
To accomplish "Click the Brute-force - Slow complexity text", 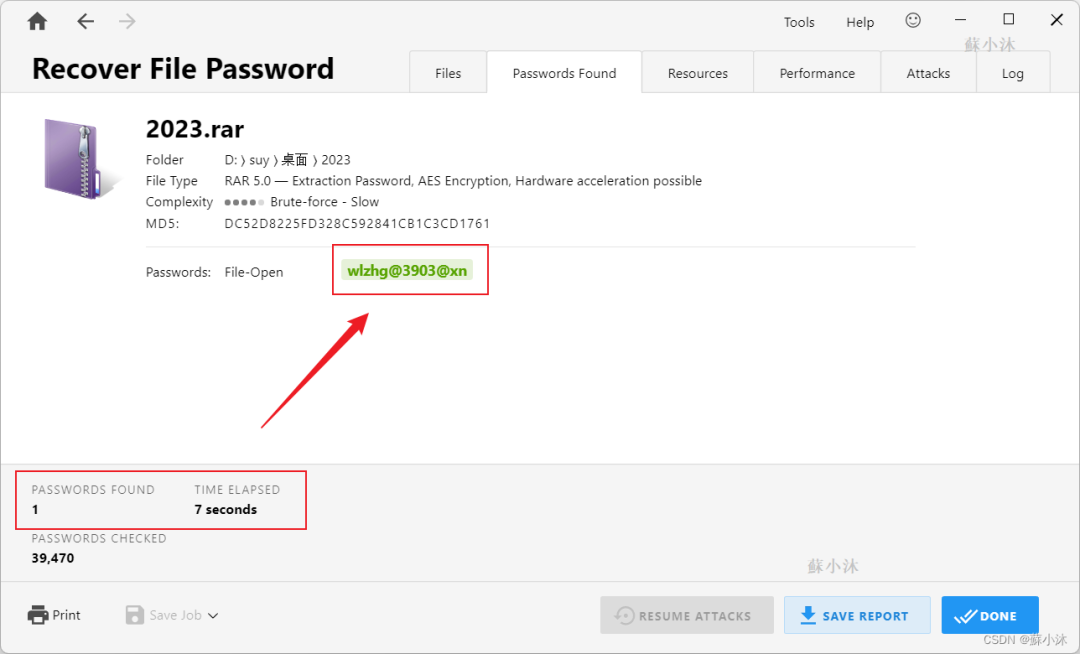I will click(324, 202).
